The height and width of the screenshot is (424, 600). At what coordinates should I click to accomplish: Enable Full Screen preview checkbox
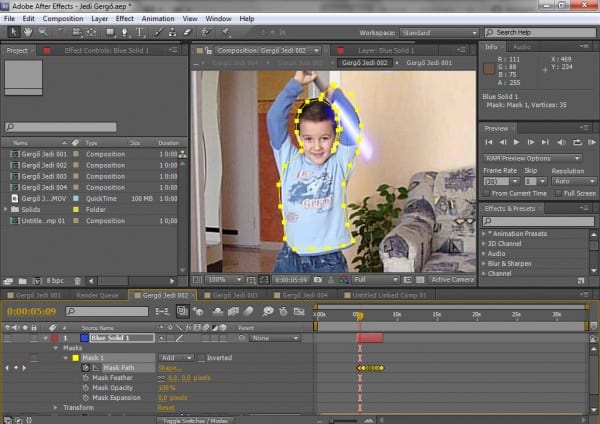[x=557, y=192]
